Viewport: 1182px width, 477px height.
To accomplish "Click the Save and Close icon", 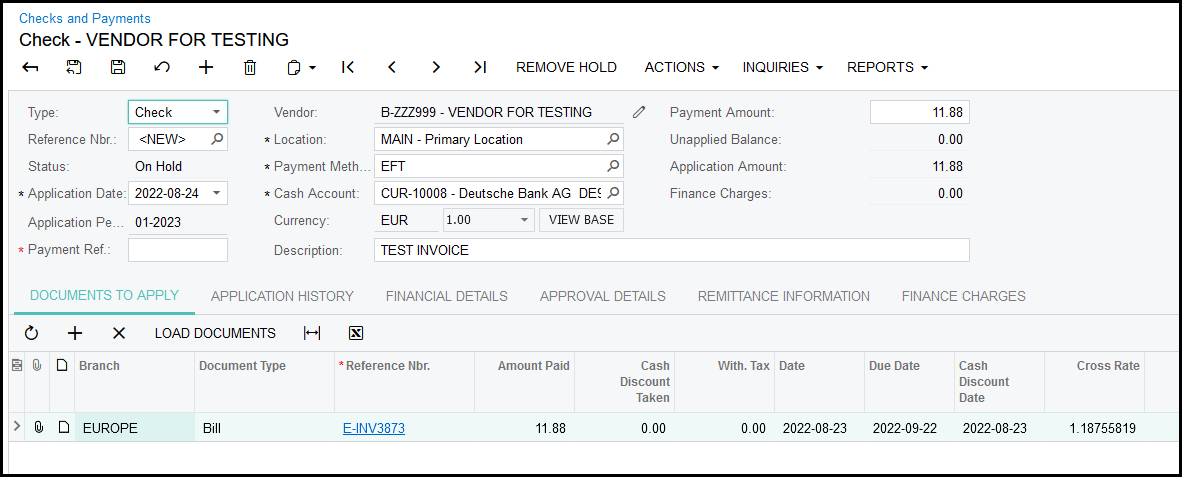I will [x=74, y=67].
